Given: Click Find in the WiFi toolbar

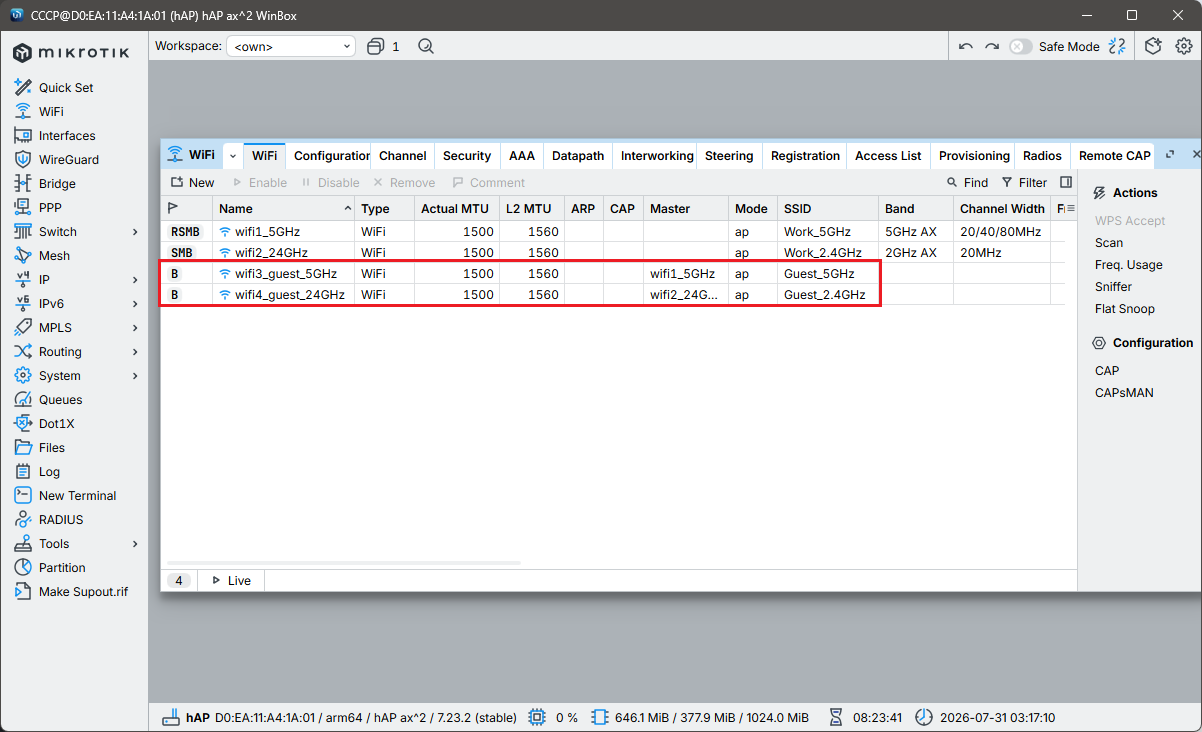Looking at the screenshot, I should point(967,182).
